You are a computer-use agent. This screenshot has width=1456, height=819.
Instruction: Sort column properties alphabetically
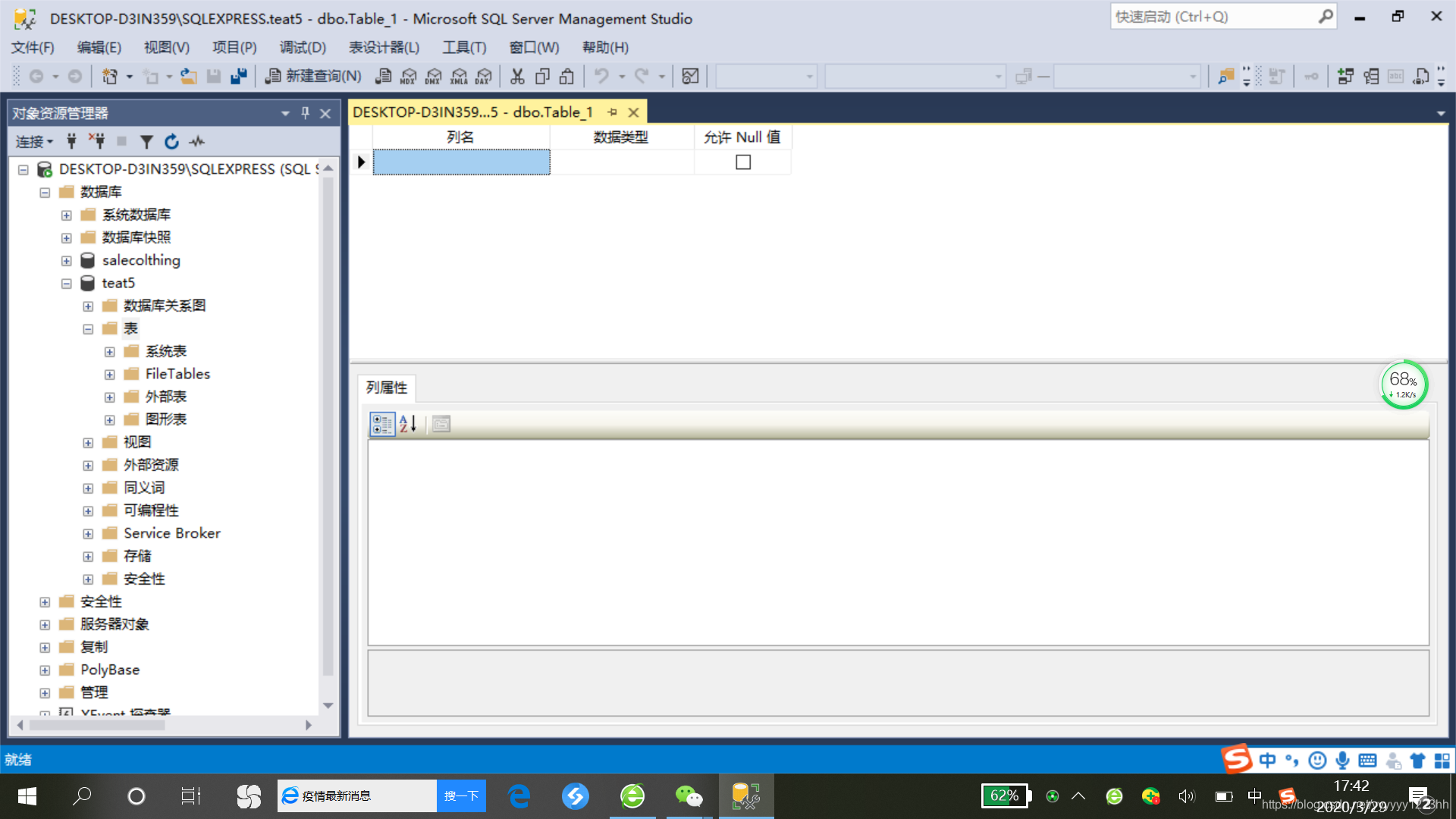(x=408, y=424)
